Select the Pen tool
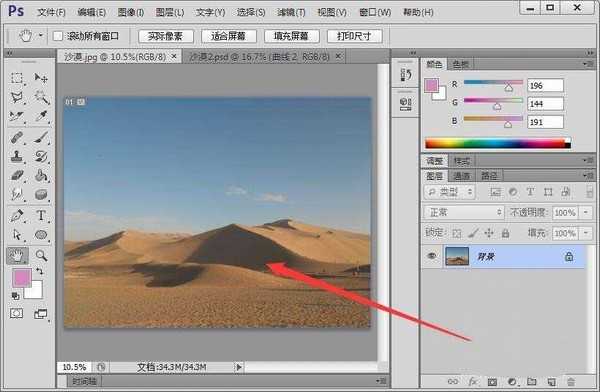600x392 pixels. tap(16, 216)
